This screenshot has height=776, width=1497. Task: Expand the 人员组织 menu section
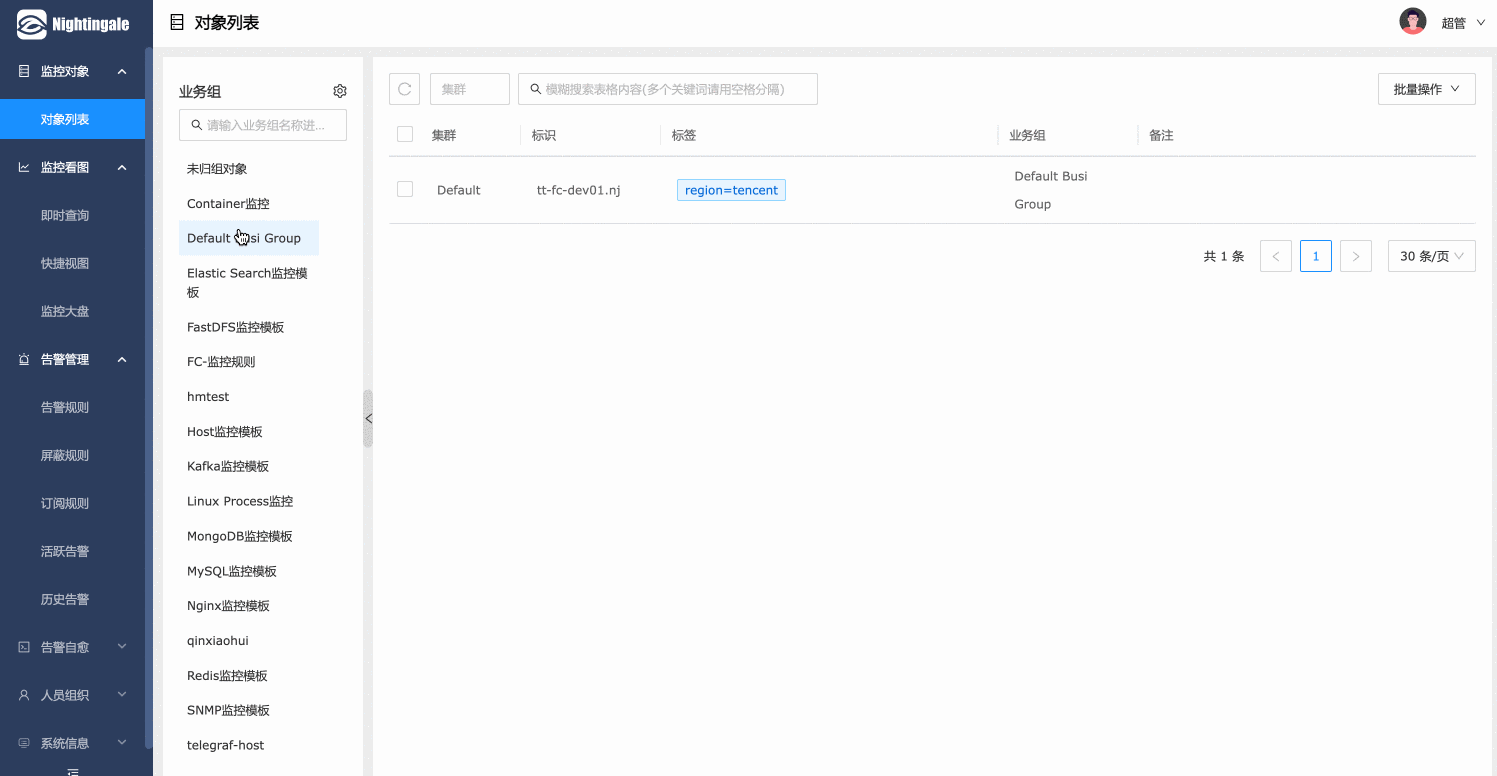122,695
